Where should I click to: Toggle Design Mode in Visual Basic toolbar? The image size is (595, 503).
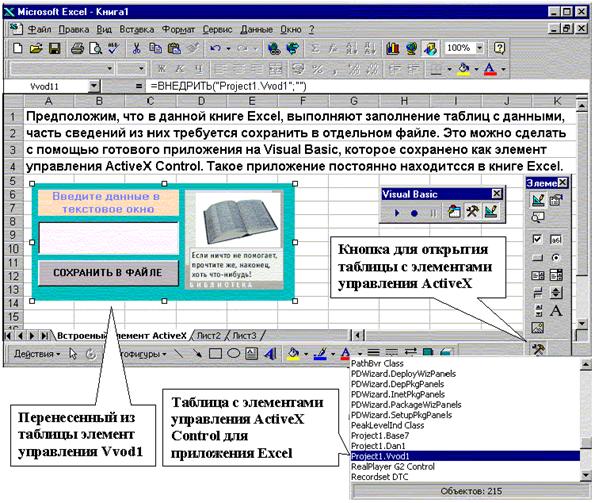click(491, 211)
